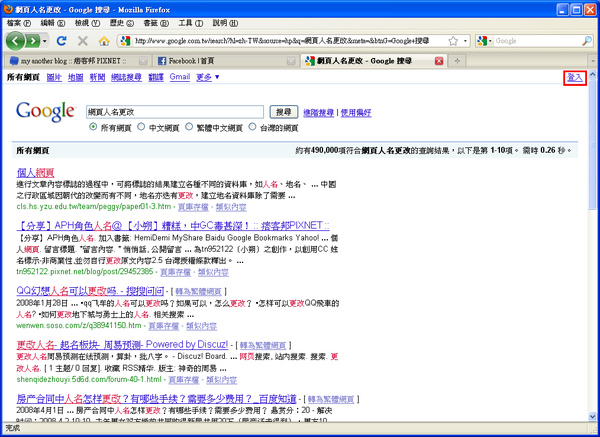Image resolution: width=600 pixels, height=437 pixels.
Task: Close the Facebook tab
Action: point(291,61)
